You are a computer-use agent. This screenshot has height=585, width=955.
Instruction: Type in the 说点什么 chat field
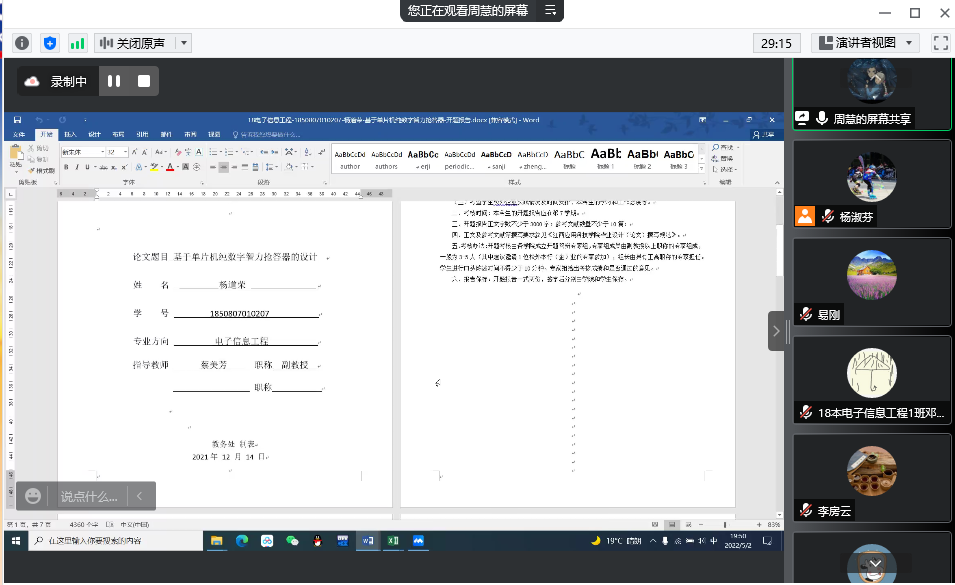pyautogui.click(x=88, y=495)
